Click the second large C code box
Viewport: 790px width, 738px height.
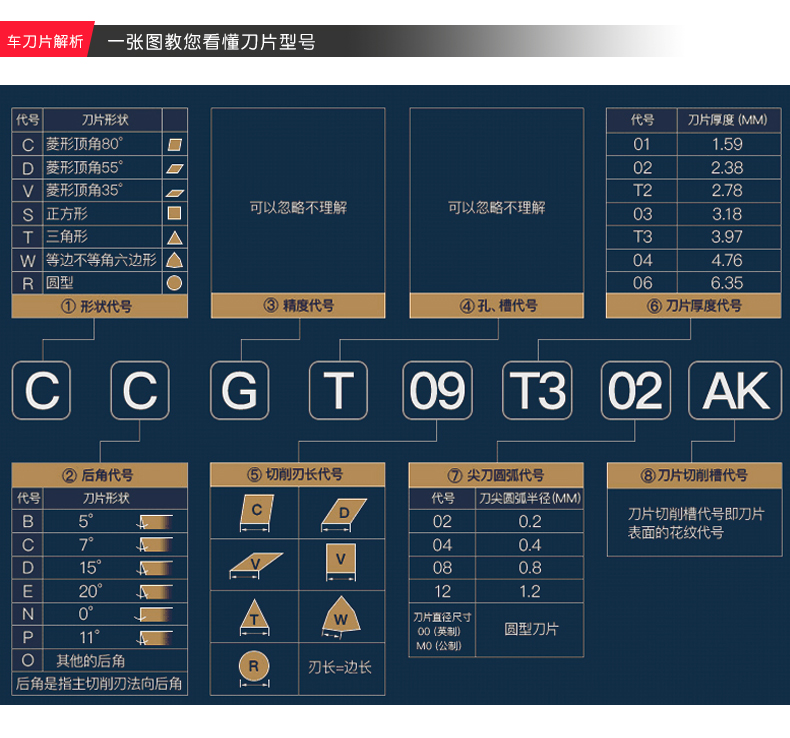pos(140,390)
